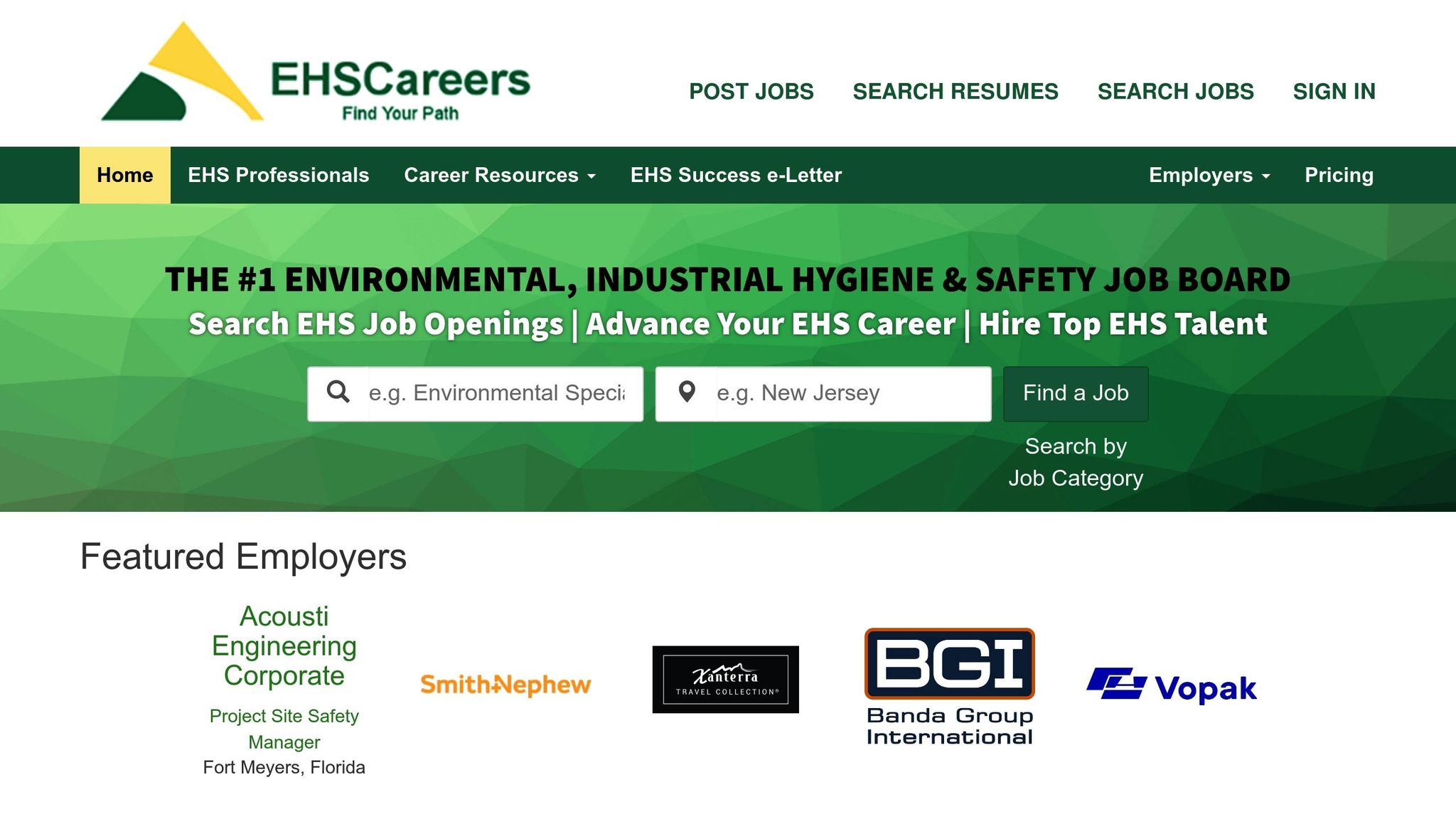Select the Smith+Nephew employer logo
The image size is (1456, 819).
coord(505,685)
